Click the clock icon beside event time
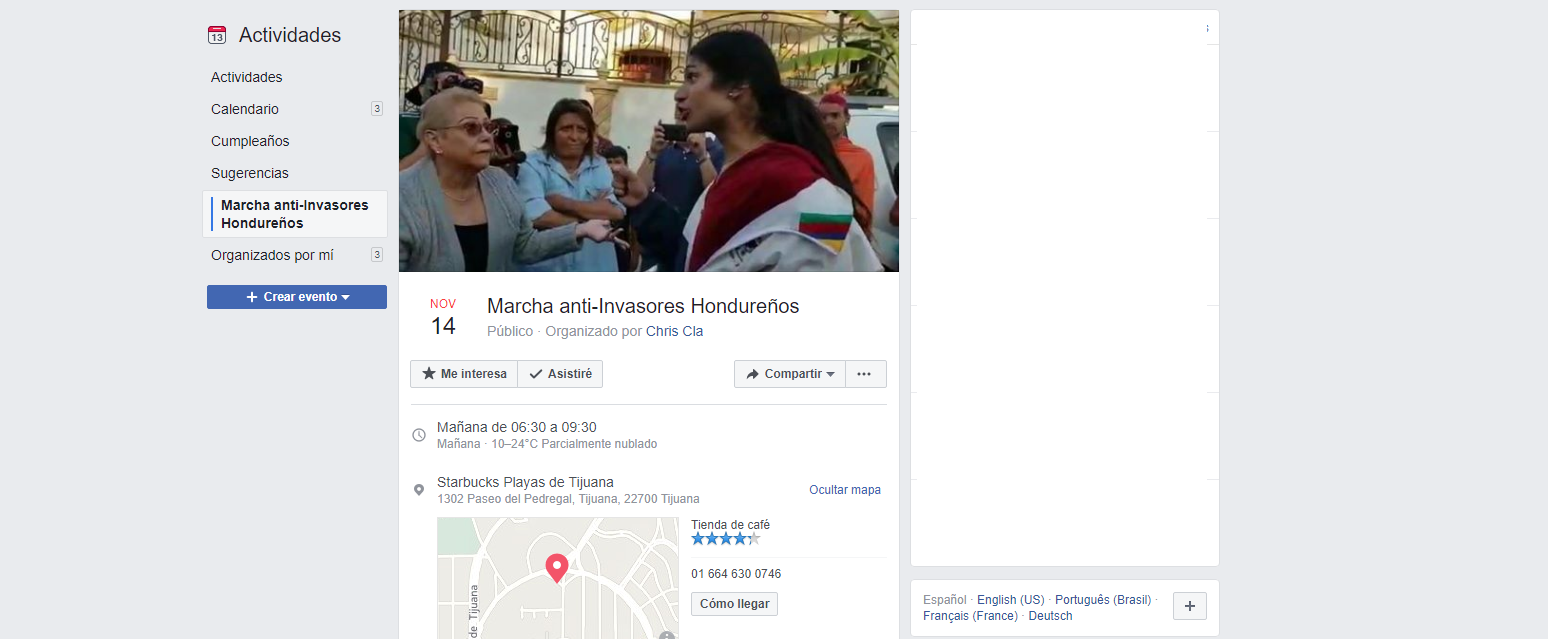1548x639 pixels. 419,435
